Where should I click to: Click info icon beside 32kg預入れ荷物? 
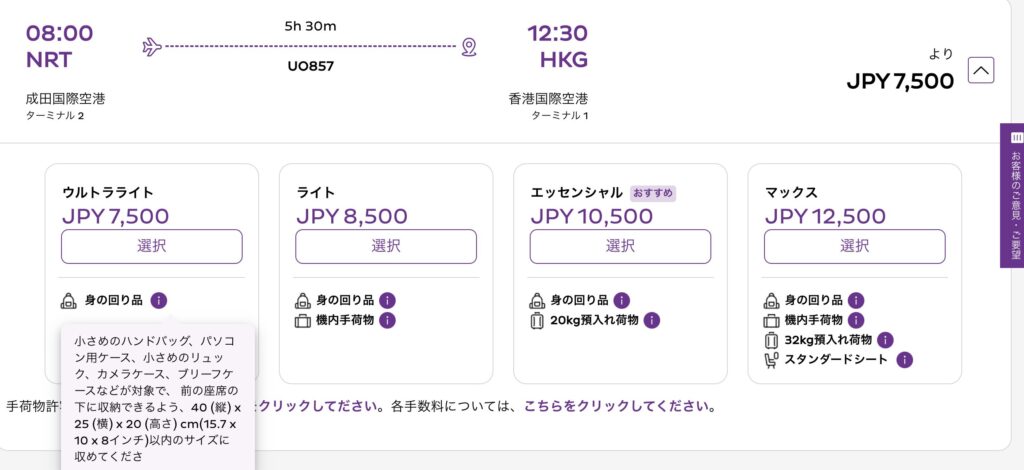point(885,340)
